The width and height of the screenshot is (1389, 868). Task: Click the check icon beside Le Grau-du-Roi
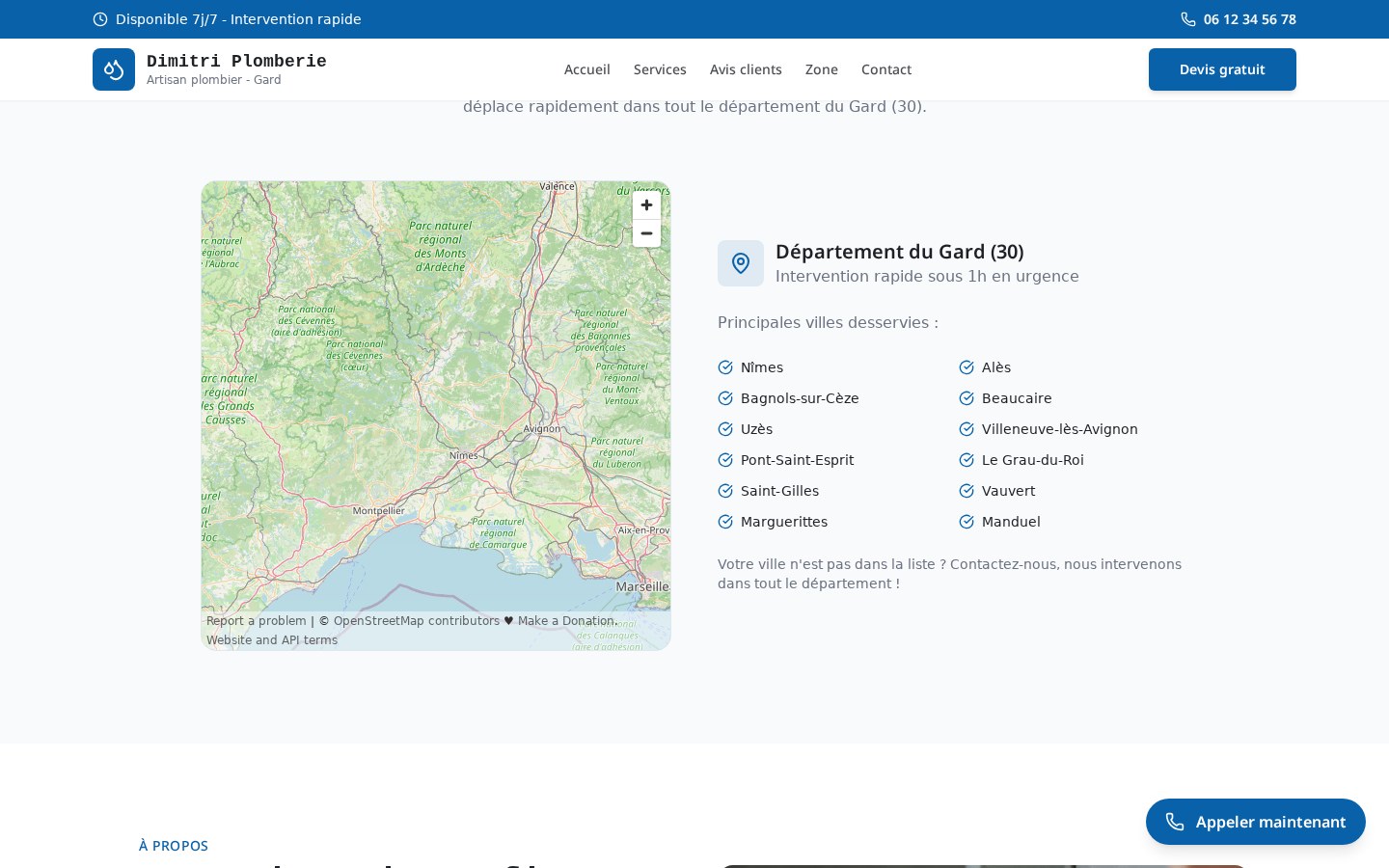967,460
